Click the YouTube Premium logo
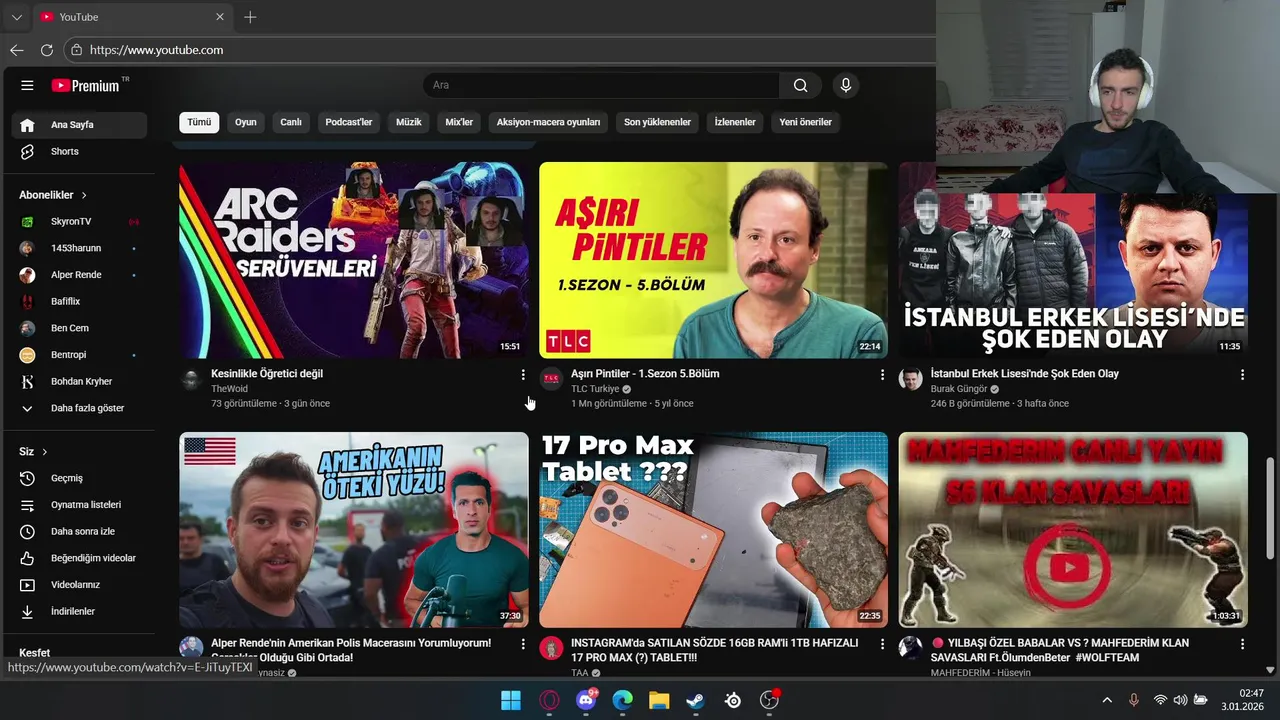 tap(86, 86)
